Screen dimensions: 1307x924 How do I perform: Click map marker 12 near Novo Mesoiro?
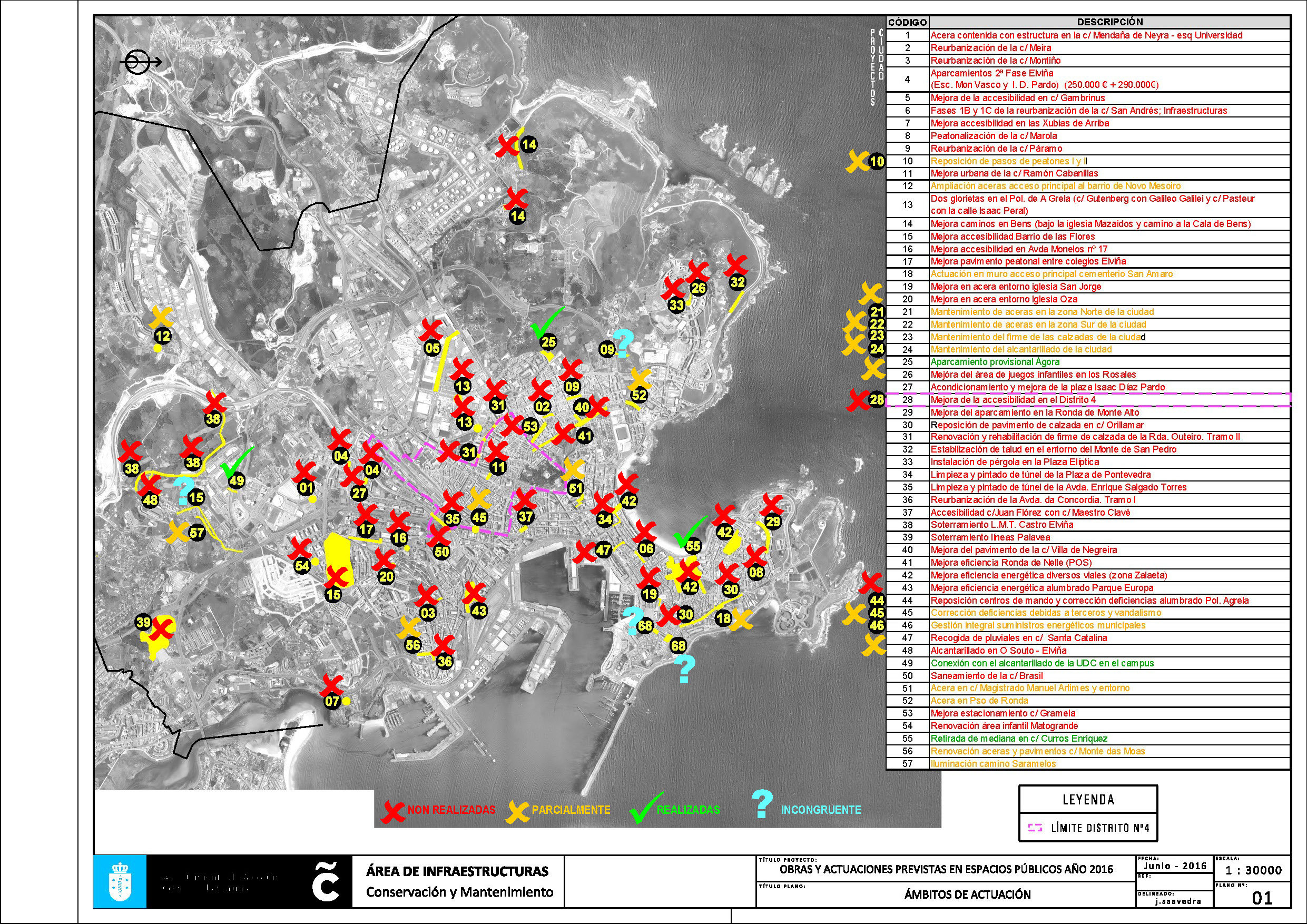click(163, 336)
